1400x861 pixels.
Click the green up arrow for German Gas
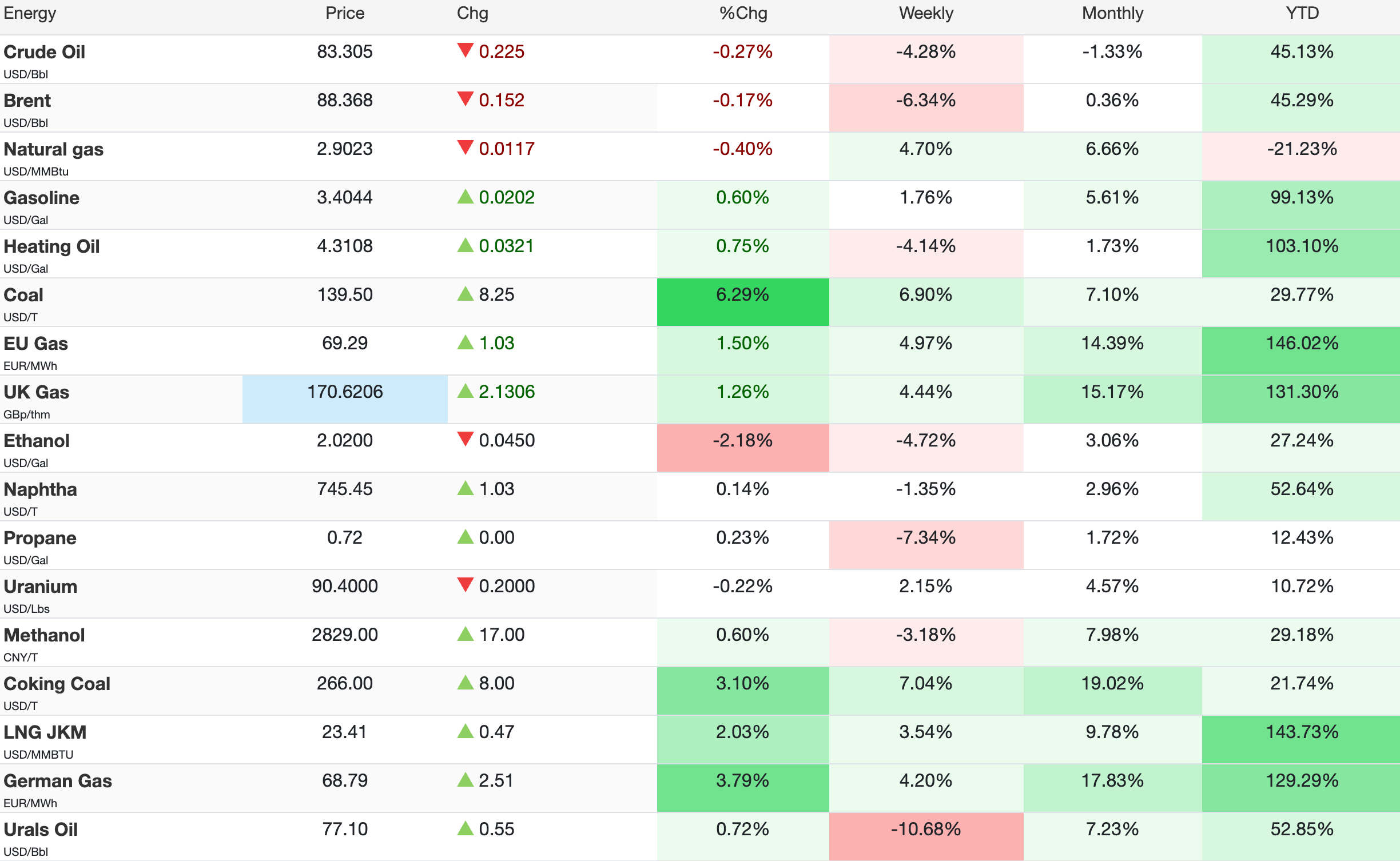point(466,780)
